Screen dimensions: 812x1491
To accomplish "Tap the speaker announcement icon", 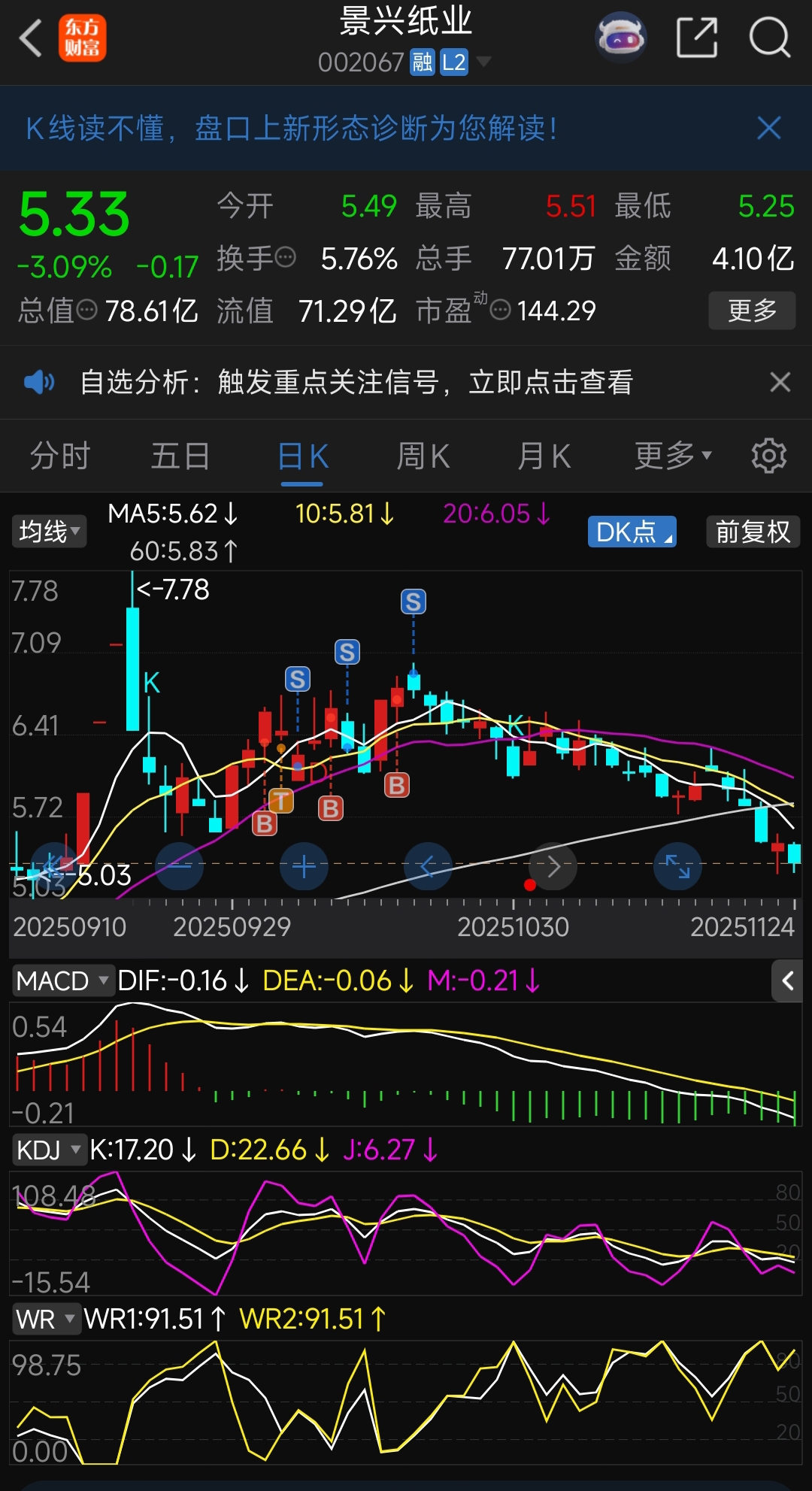I will [38, 382].
